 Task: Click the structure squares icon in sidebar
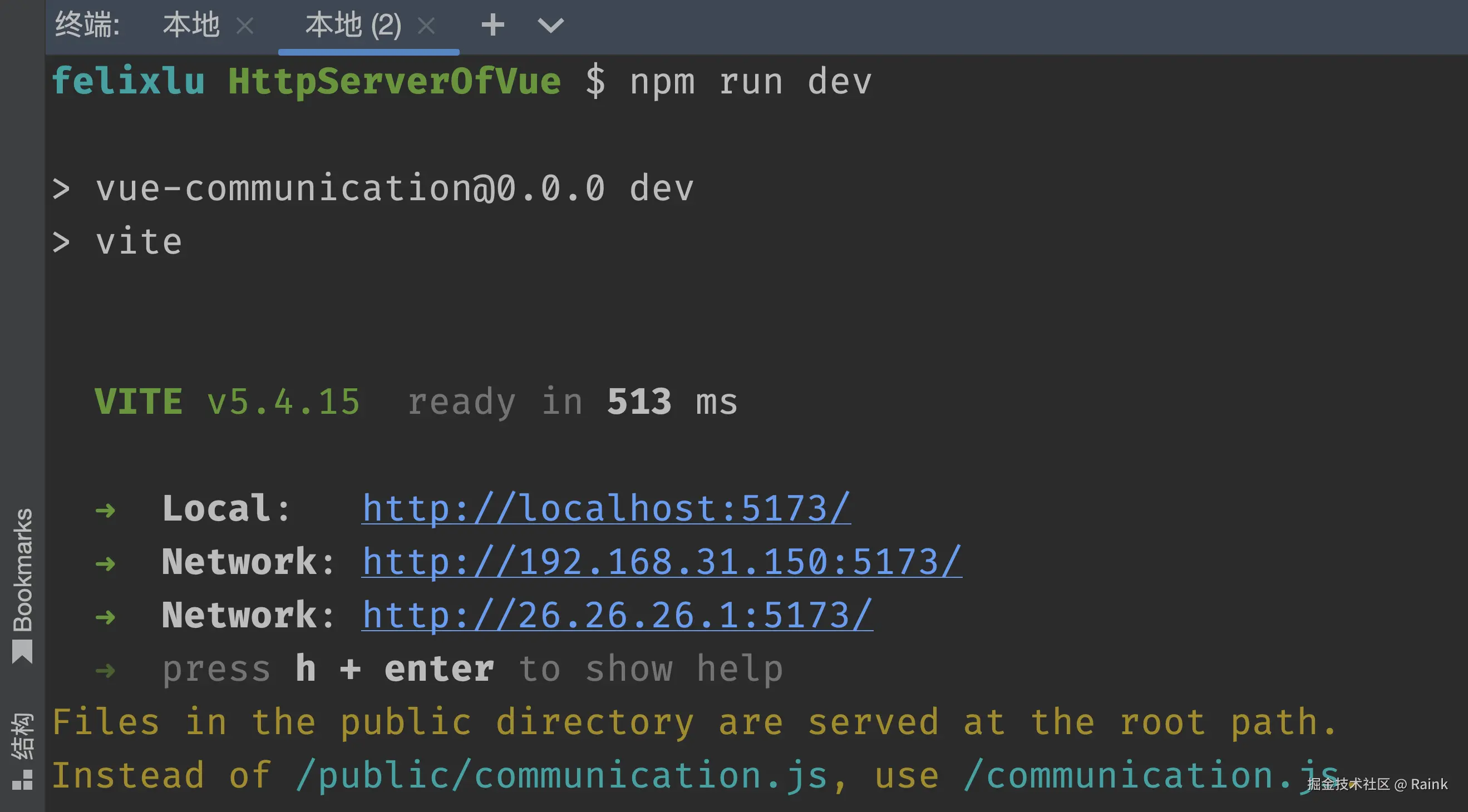click(23, 780)
